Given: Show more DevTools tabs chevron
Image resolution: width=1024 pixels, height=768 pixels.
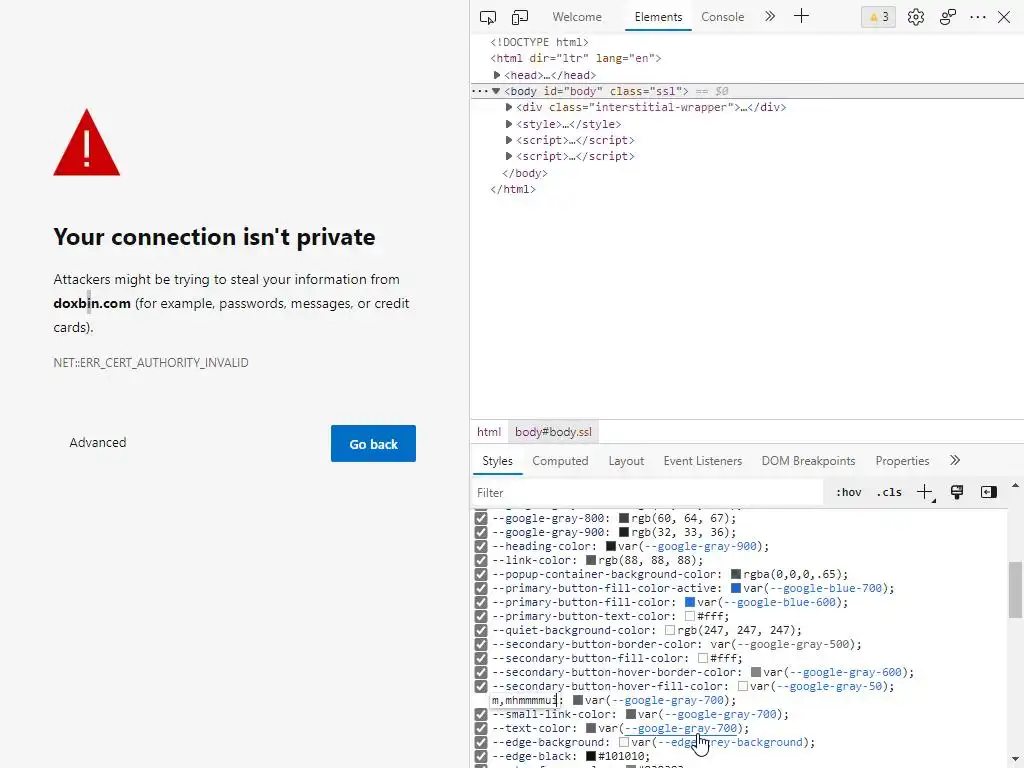Looking at the screenshot, I should [x=770, y=17].
